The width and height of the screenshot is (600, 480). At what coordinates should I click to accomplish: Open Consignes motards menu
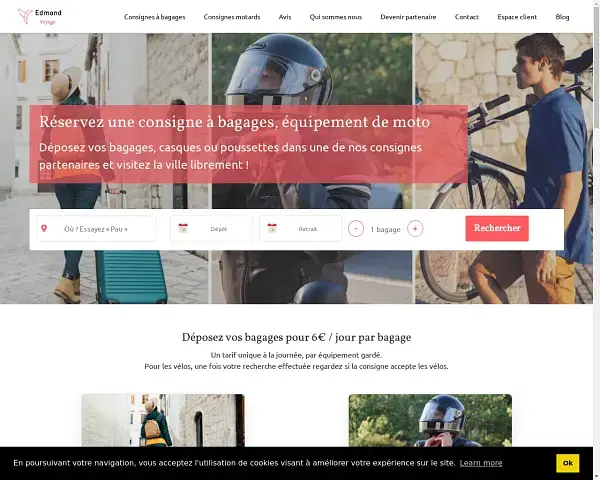232,17
